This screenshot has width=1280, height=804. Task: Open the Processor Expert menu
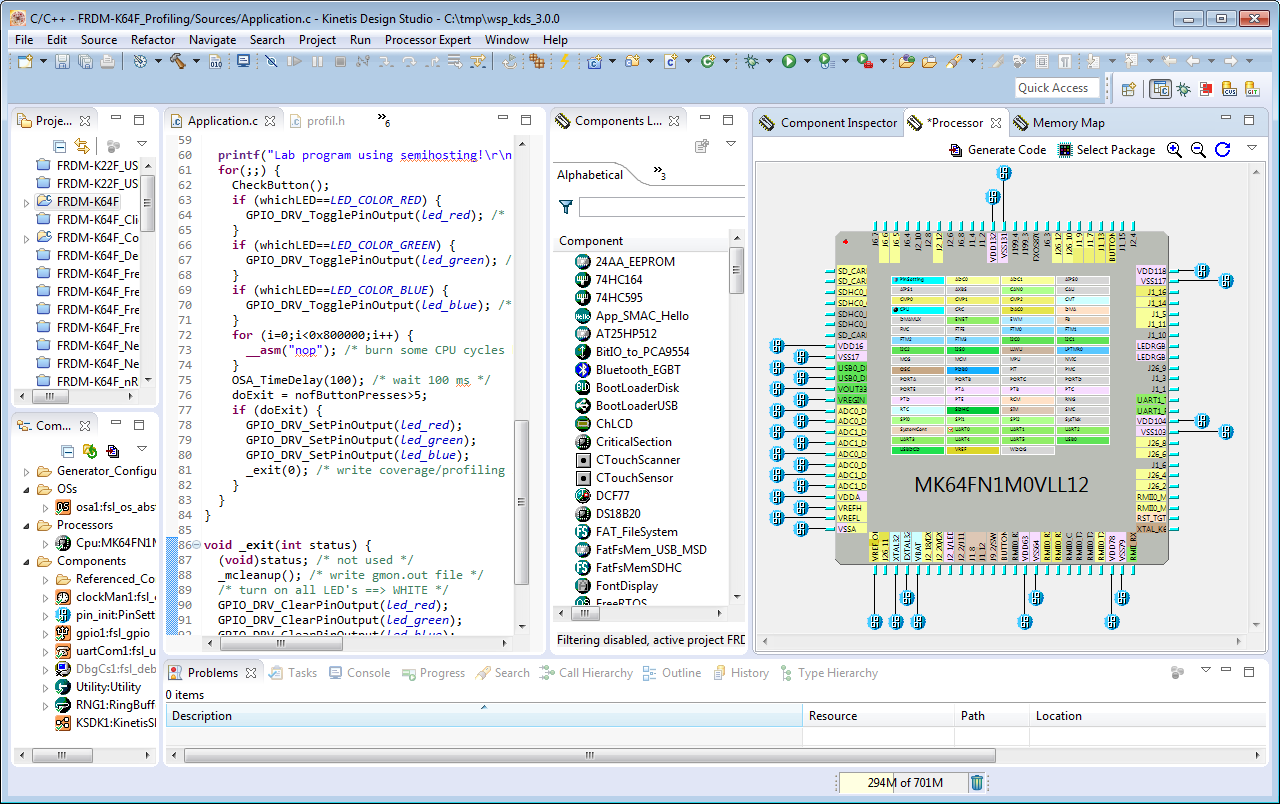pos(427,40)
